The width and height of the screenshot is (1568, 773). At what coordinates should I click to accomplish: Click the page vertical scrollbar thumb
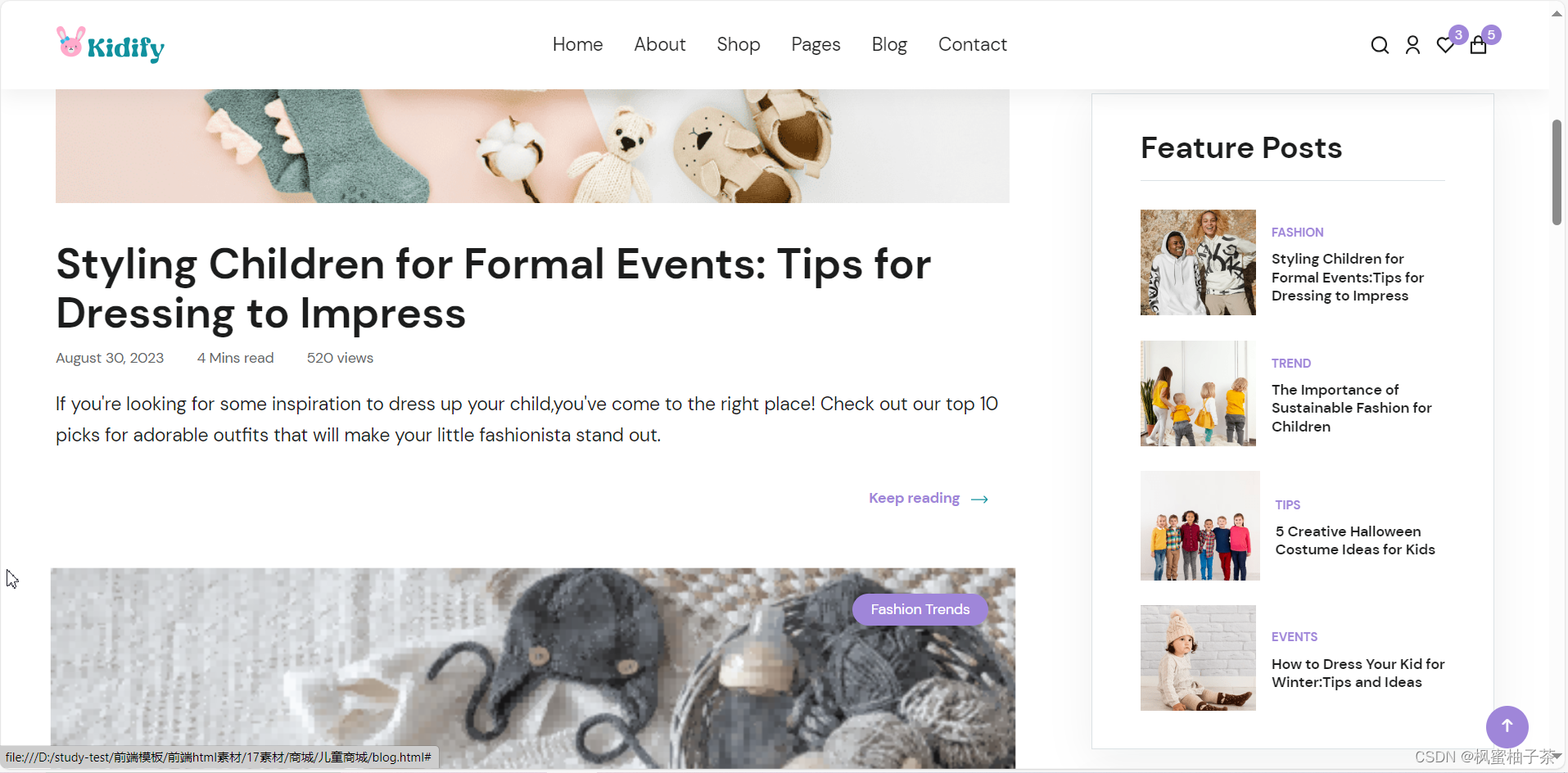click(1557, 172)
